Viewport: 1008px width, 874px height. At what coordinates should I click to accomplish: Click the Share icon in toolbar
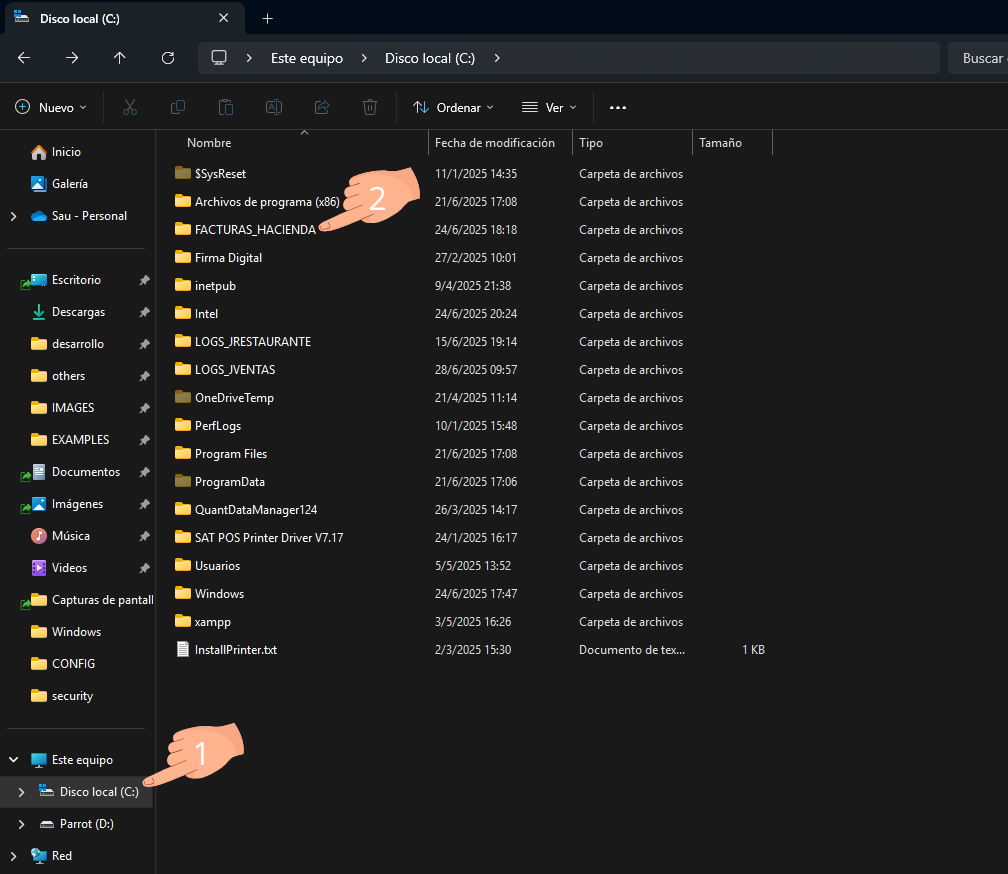(x=322, y=107)
